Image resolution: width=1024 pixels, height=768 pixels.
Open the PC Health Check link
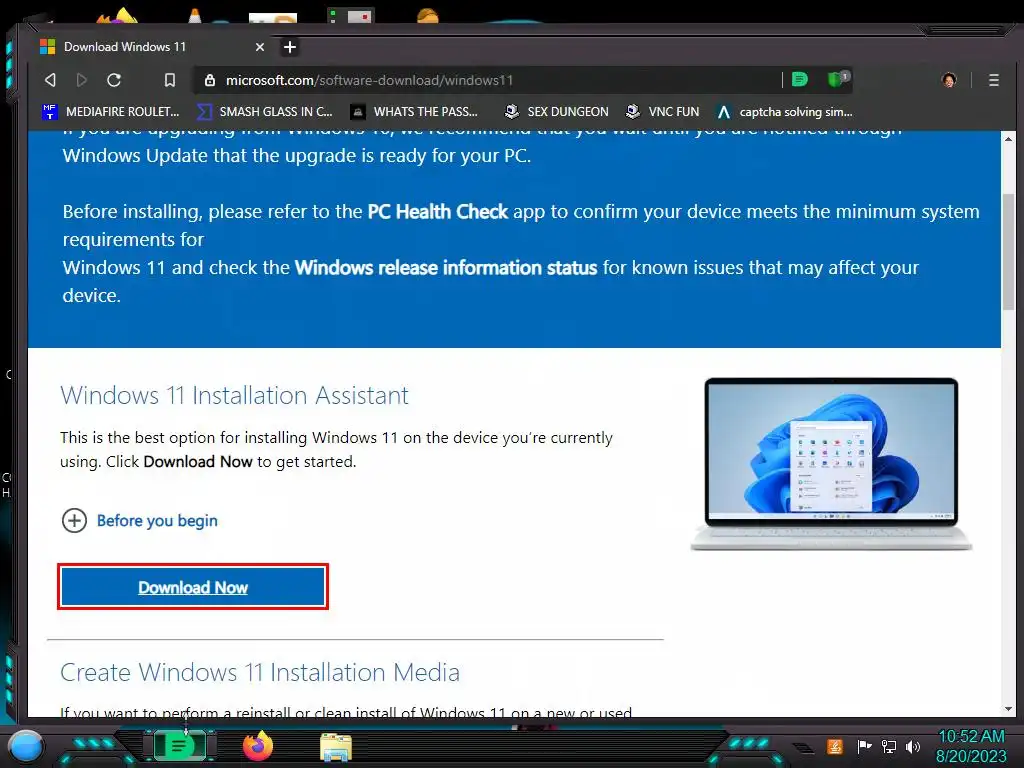pos(438,212)
